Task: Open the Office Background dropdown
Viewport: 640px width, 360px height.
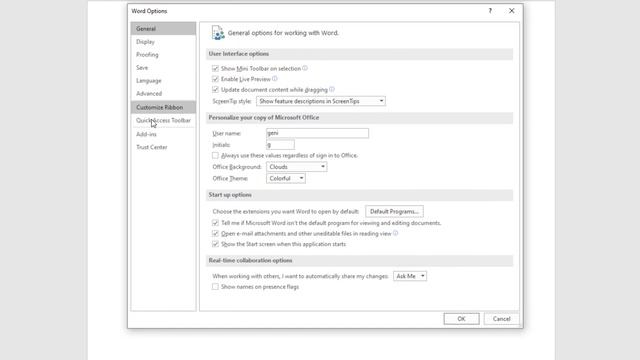Action: coord(297,167)
